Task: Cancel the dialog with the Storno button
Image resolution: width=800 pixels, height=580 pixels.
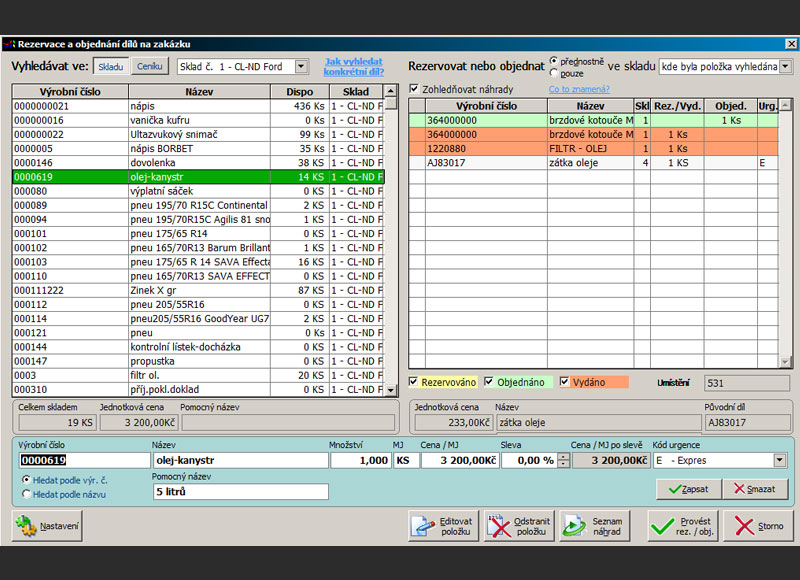Action: click(758, 526)
